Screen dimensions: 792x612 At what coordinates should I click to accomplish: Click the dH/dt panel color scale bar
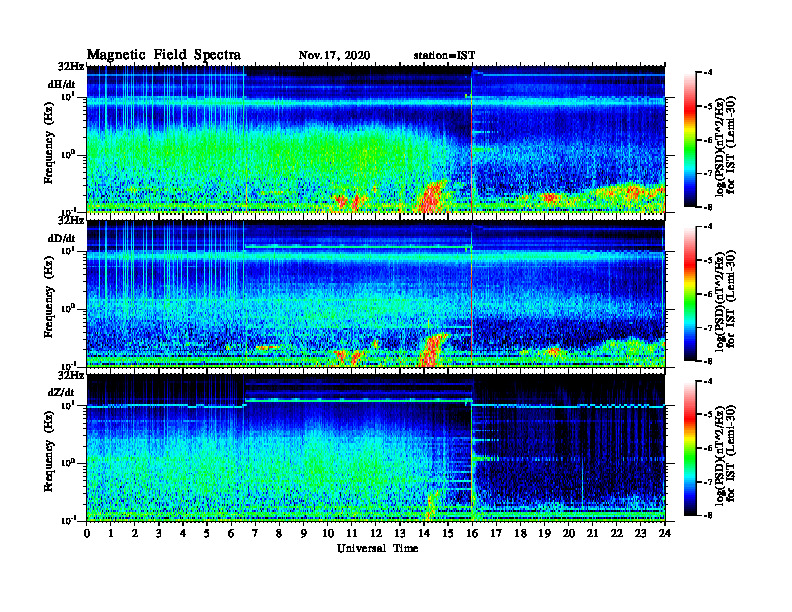[690, 140]
